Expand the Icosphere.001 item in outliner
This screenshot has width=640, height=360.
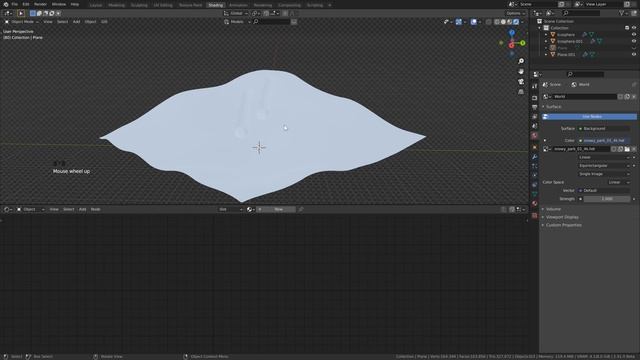pyautogui.click(x=546, y=41)
